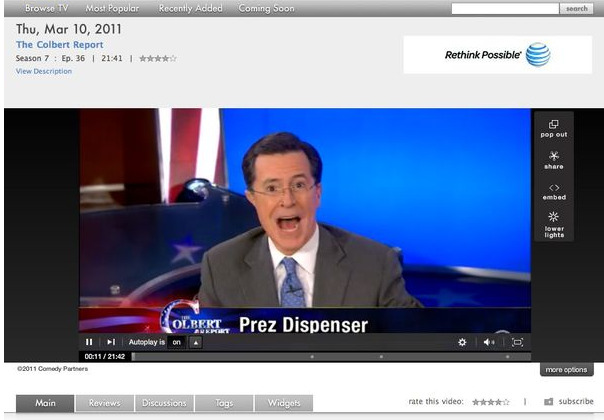Click the Season 7 text
604x420 pixels.
[x=32, y=58]
